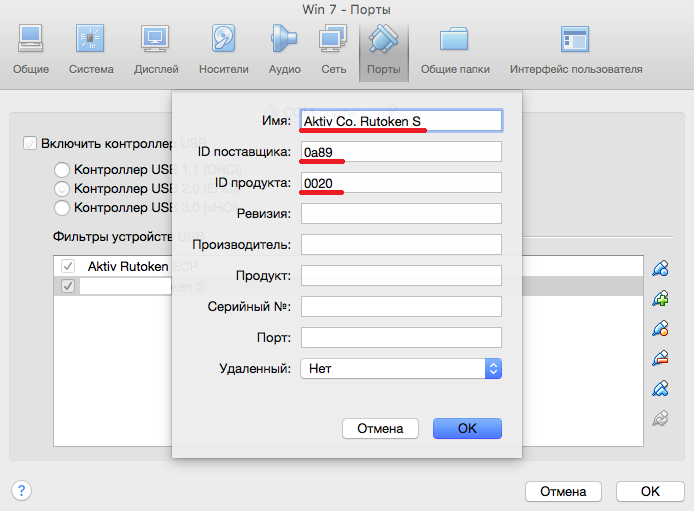This screenshot has width=694, height=511.
Task: Uncheck the Aktiv Rutoken ECP filter checkbox
Action: click(68, 266)
